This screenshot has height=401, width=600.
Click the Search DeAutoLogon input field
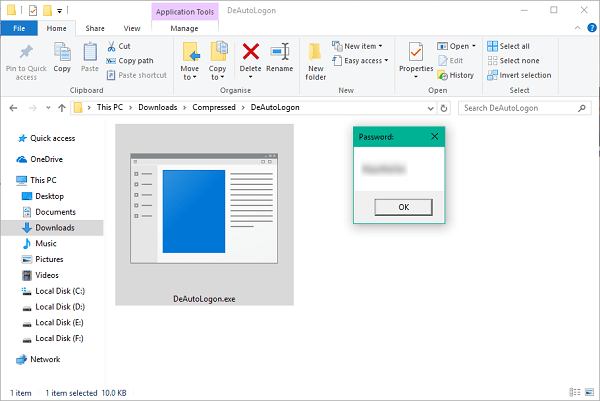[x=519, y=108]
